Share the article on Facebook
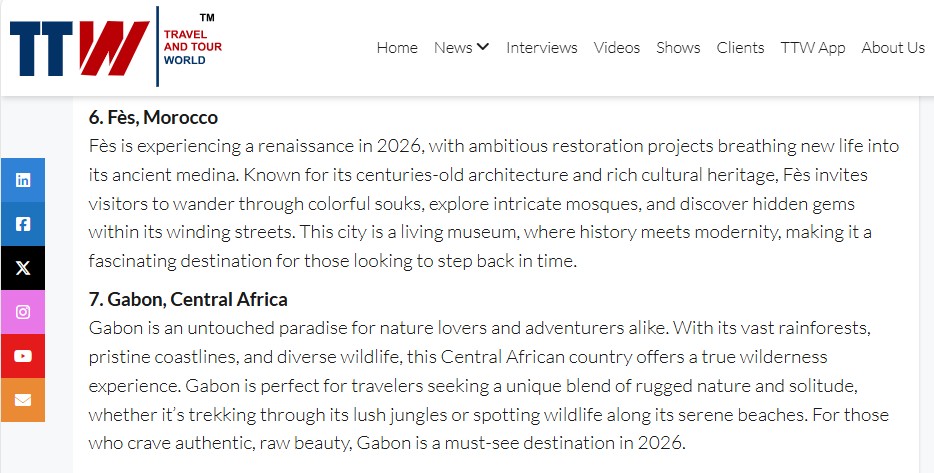The width and height of the screenshot is (934, 473). pos(22,224)
